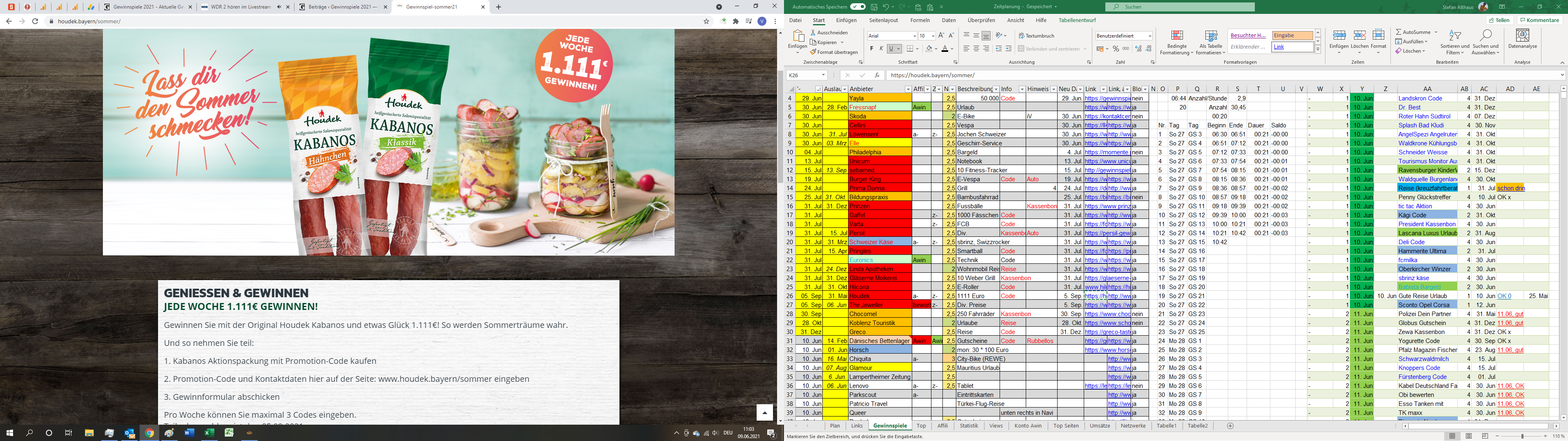Open the Datei menu in Excel
Image resolution: width=1568 pixels, height=441 pixels.
point(795,20)
